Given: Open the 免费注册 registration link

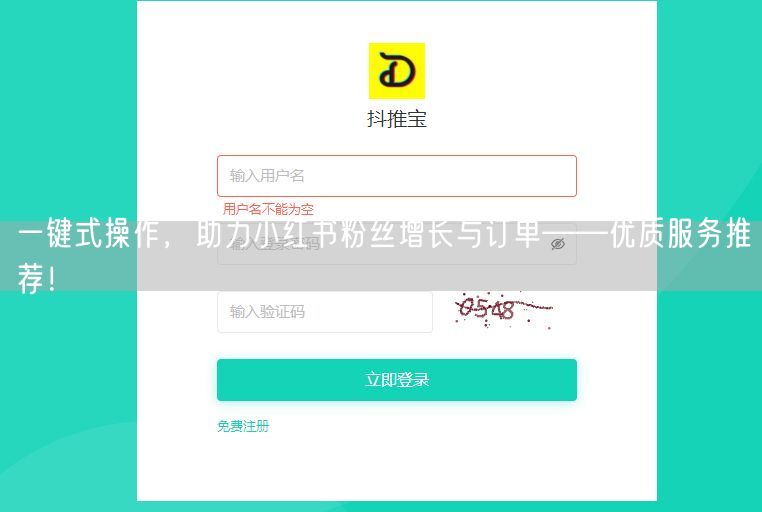Looking at the screenshot, I should (243, 426).
